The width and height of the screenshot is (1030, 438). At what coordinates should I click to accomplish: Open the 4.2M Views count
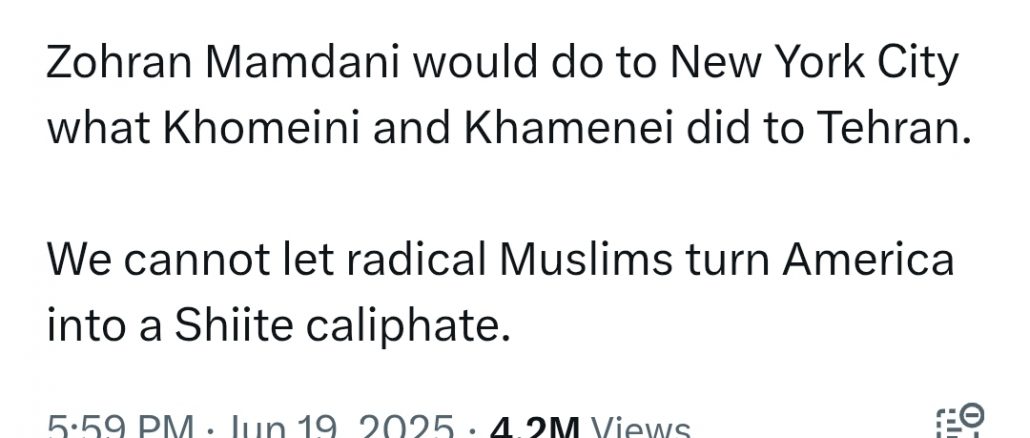[590, 425]
